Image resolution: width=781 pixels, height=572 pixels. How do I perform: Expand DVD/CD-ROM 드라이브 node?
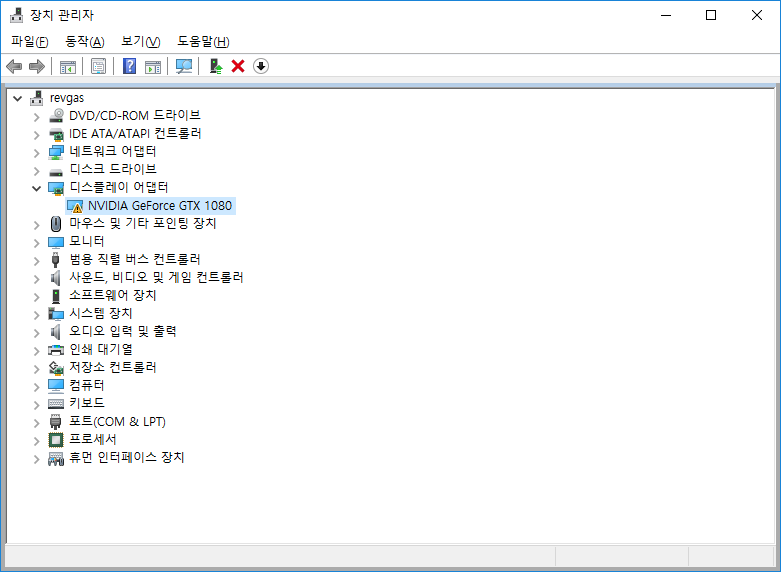[x=36, y=117]
